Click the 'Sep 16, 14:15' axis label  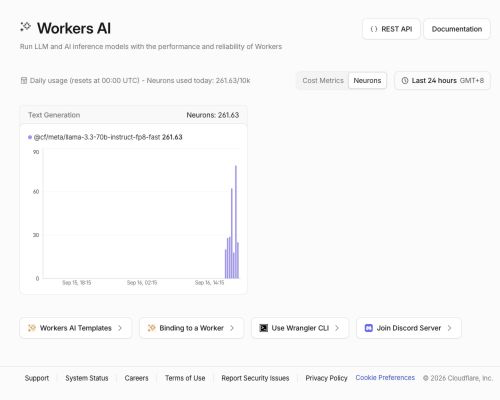click(209, 283)
